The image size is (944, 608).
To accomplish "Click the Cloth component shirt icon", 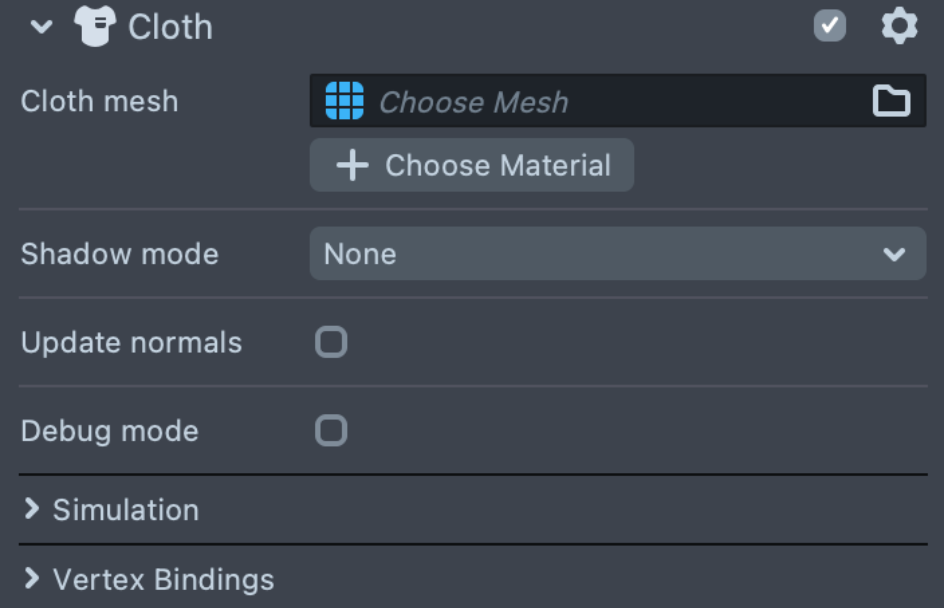I will pyautogui.click(x=95, y=27).
